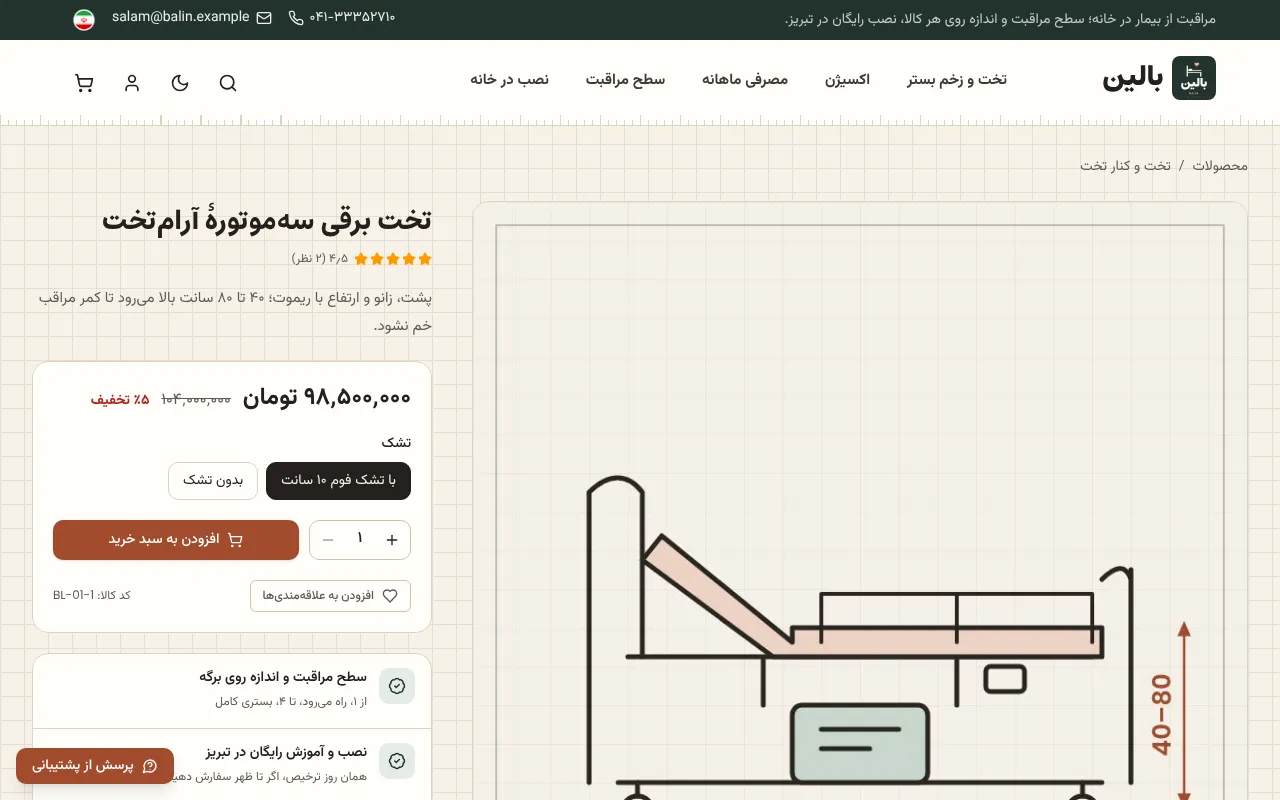Open the تخت و زخم بستر menu
Viewport: 1280px width, 800px height.
click(957, 80)
